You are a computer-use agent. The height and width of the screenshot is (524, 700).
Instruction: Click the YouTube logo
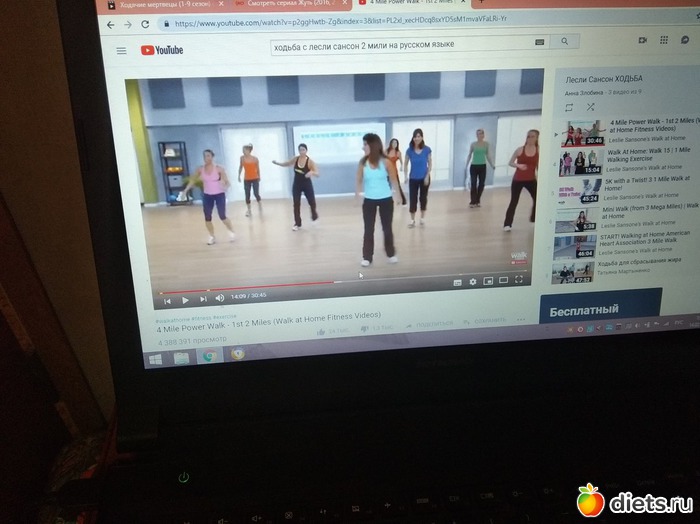click(162, 50)
